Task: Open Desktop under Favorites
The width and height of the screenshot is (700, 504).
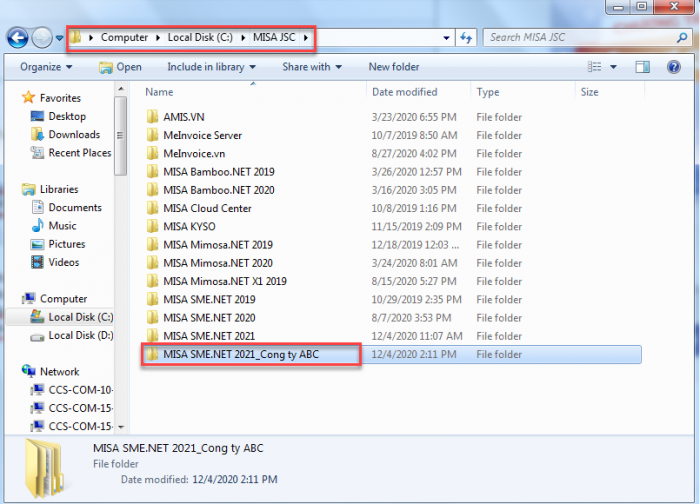Action: tap(67, 116)
